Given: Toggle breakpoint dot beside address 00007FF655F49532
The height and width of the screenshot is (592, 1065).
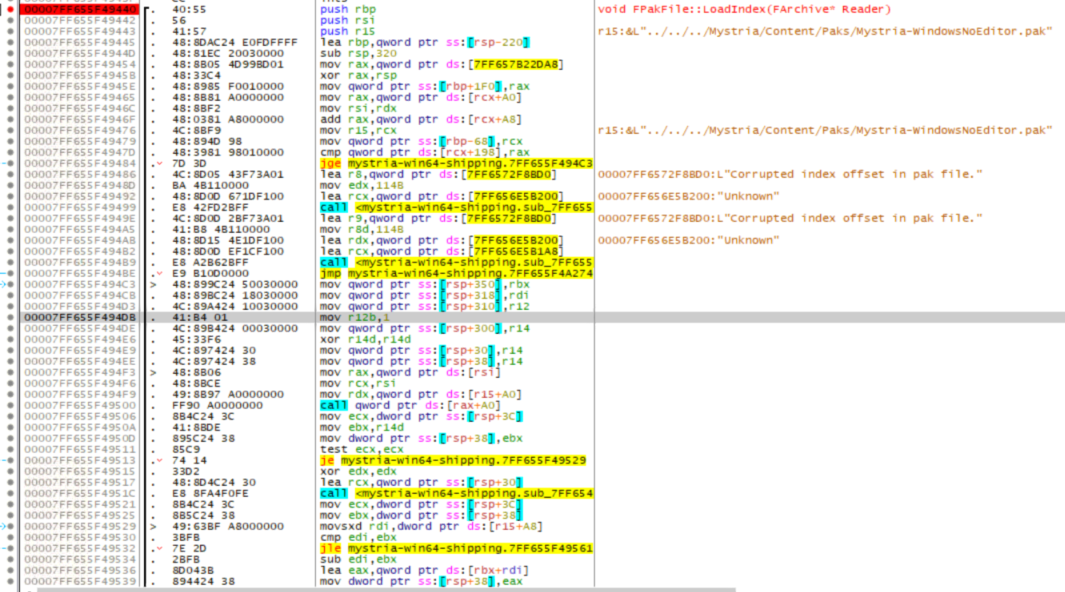Looking at the screenshot, I should pos(10,549).
